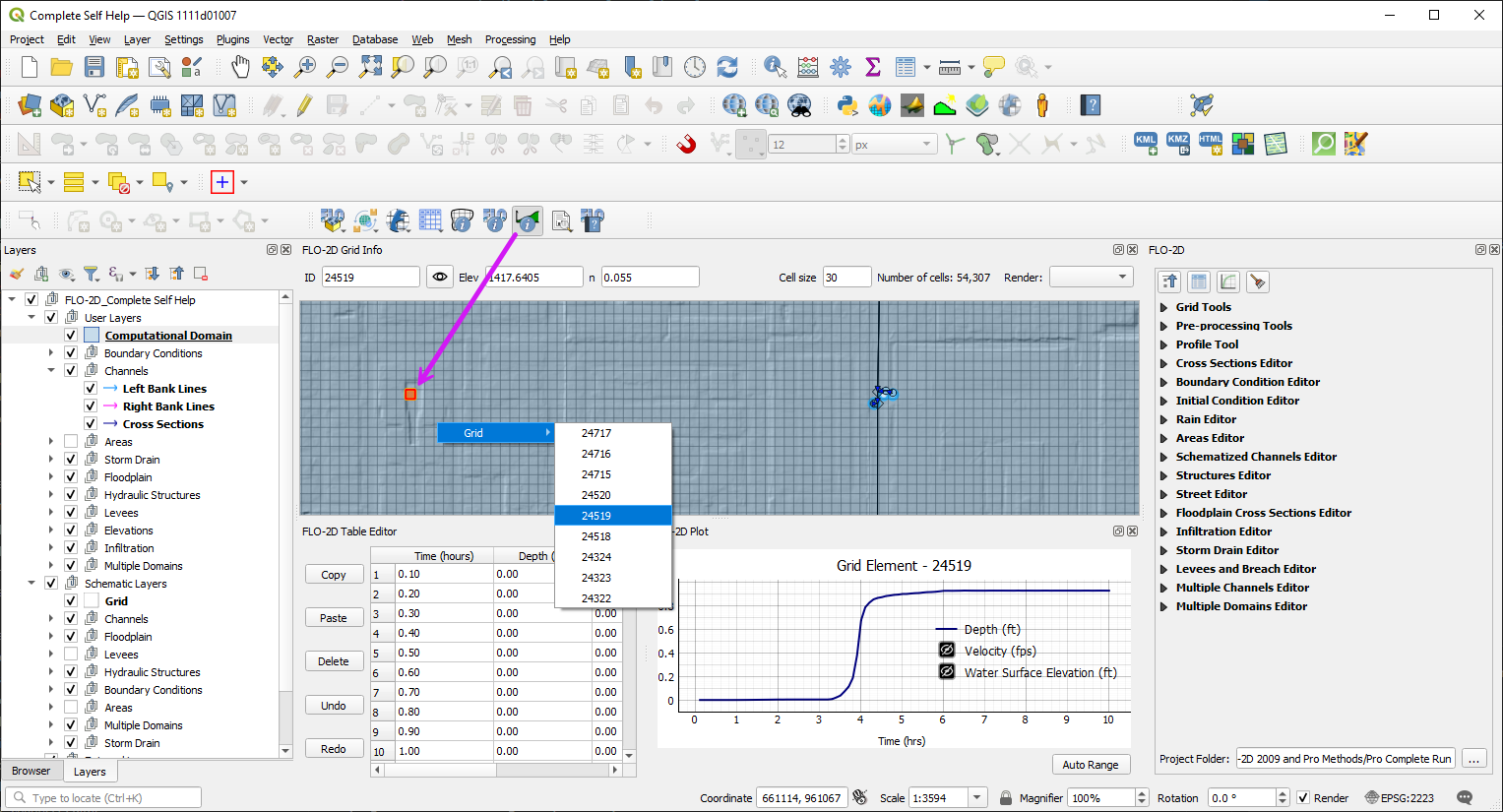Open the Python Console icon

846,105
